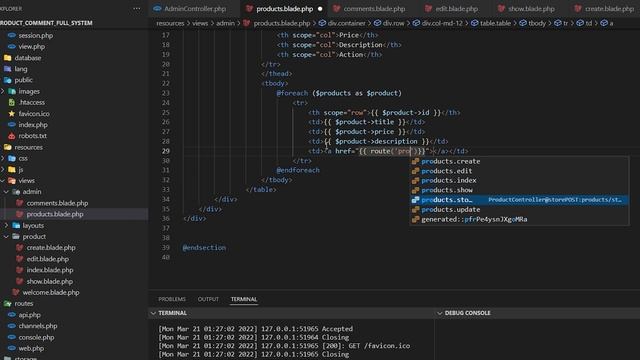Choose products.index autocomplete suggestion

click(x=519, y=180)
